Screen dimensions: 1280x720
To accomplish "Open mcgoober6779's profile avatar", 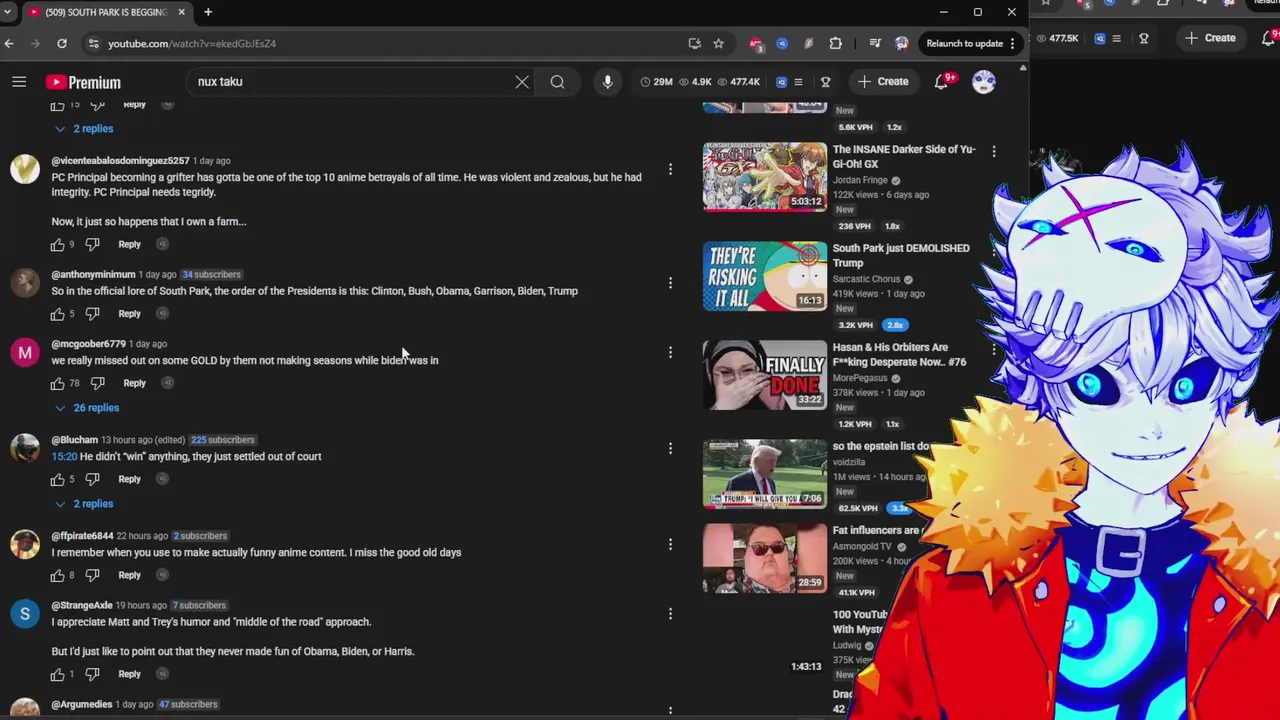I will [x=25, y=352].
